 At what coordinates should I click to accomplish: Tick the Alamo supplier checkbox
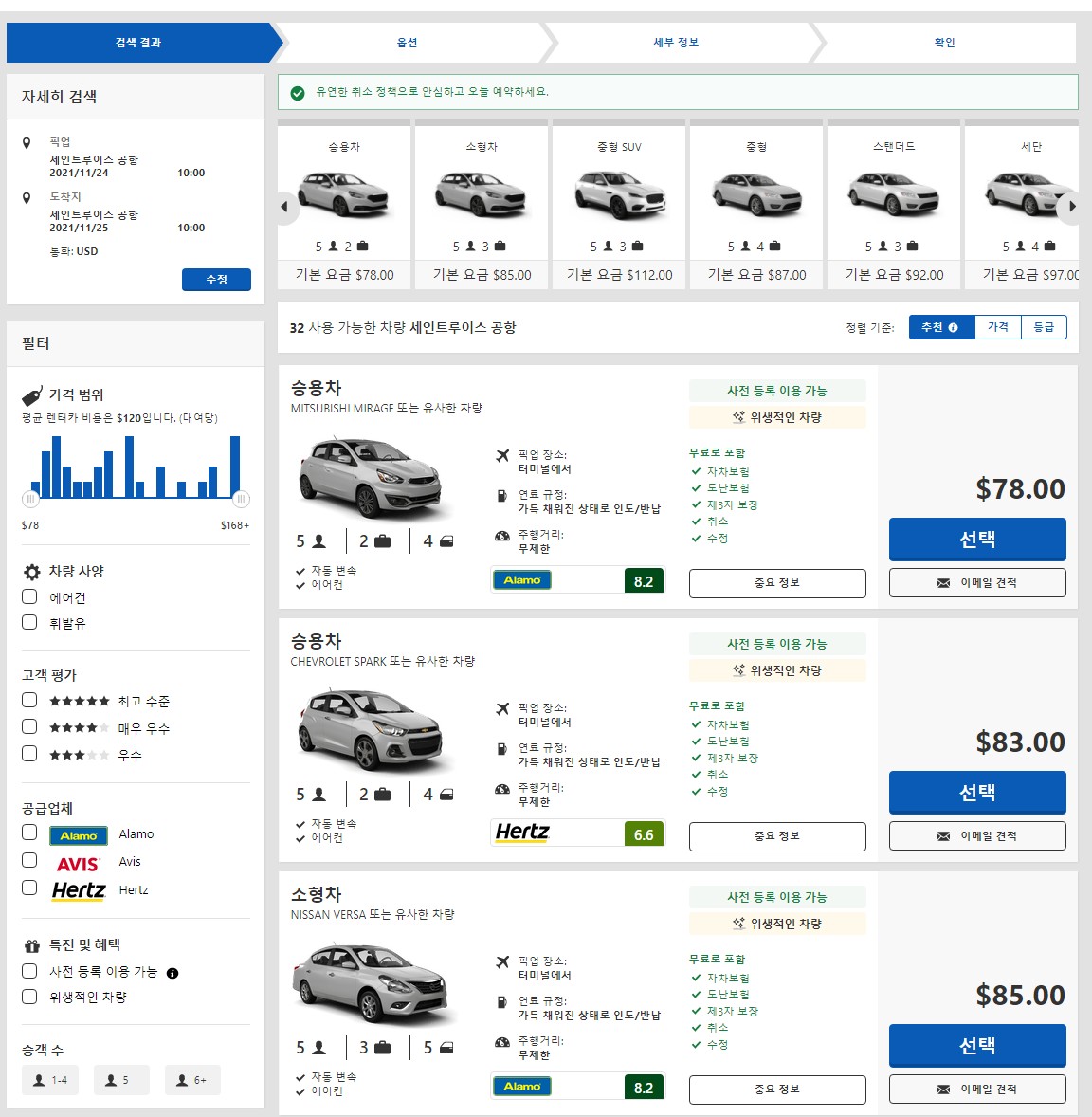click(29, 832)
